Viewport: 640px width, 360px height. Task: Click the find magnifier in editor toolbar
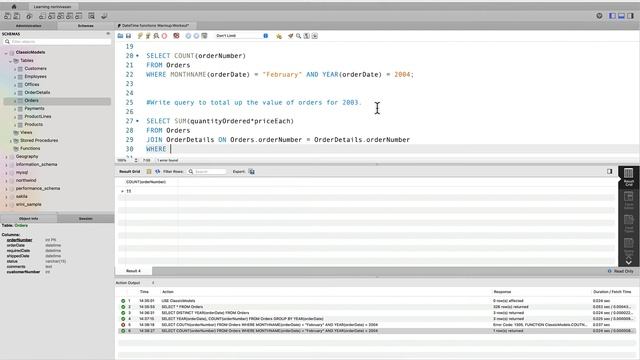(299, 36)
